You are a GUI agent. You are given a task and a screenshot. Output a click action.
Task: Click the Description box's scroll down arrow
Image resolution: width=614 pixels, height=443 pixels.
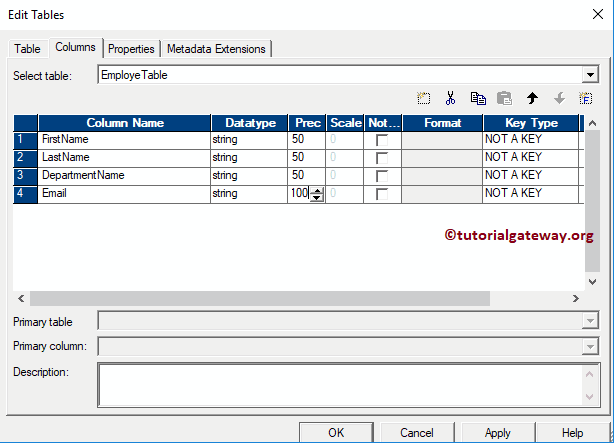tap(590, 396)
